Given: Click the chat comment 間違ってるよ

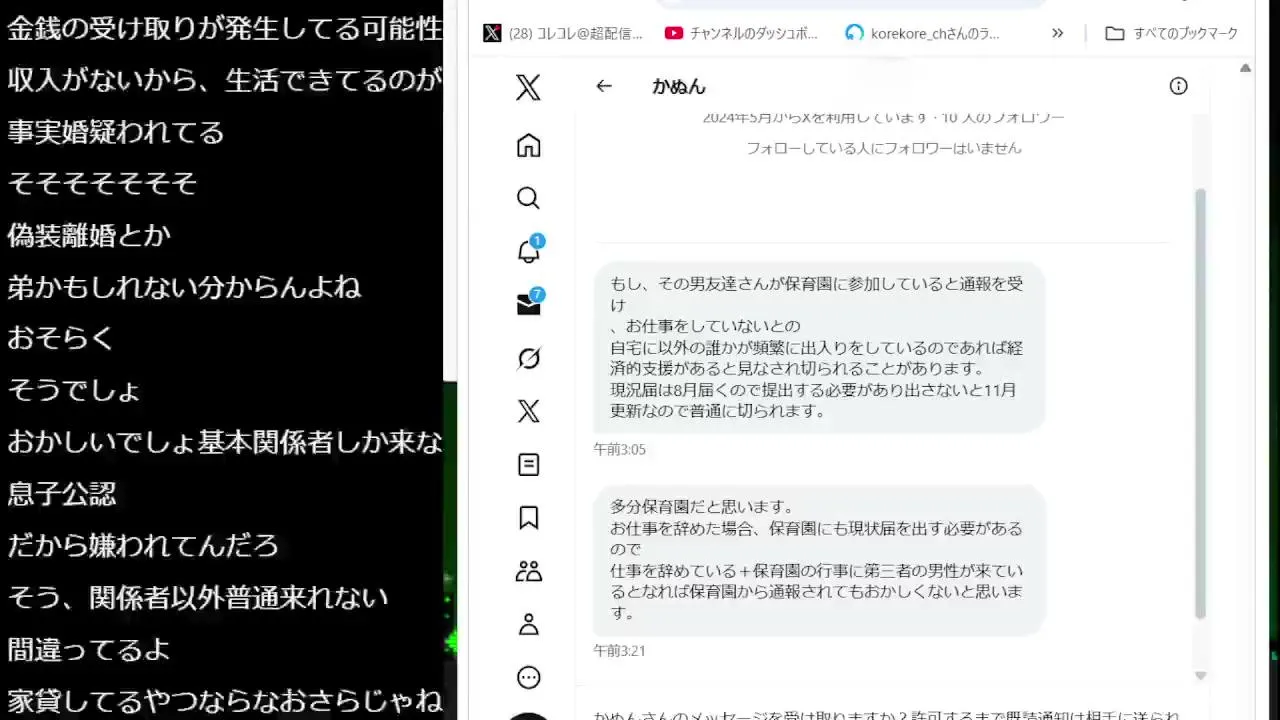Looking at the screenshot, I should click(x=89, y=650).
